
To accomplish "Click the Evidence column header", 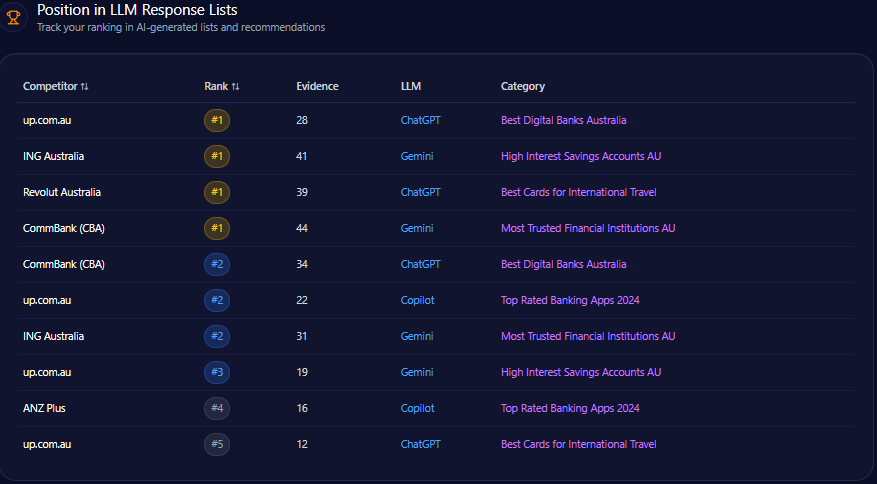I will pyautogui.click(x=317, y=86).
